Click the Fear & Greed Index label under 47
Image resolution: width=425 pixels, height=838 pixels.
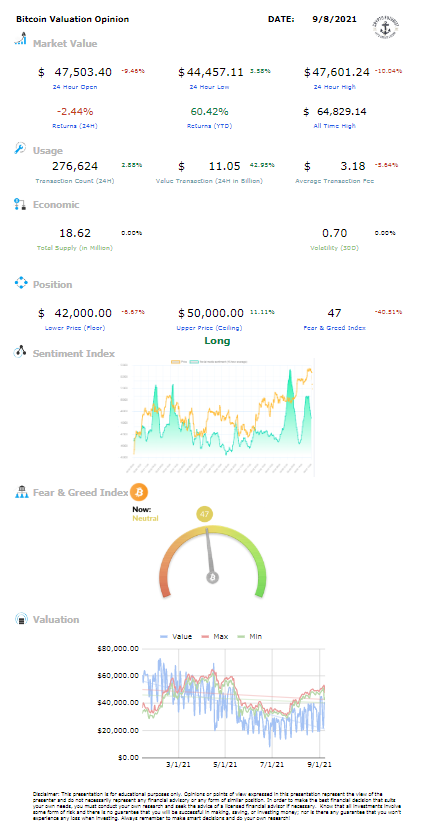pos(337,328)
